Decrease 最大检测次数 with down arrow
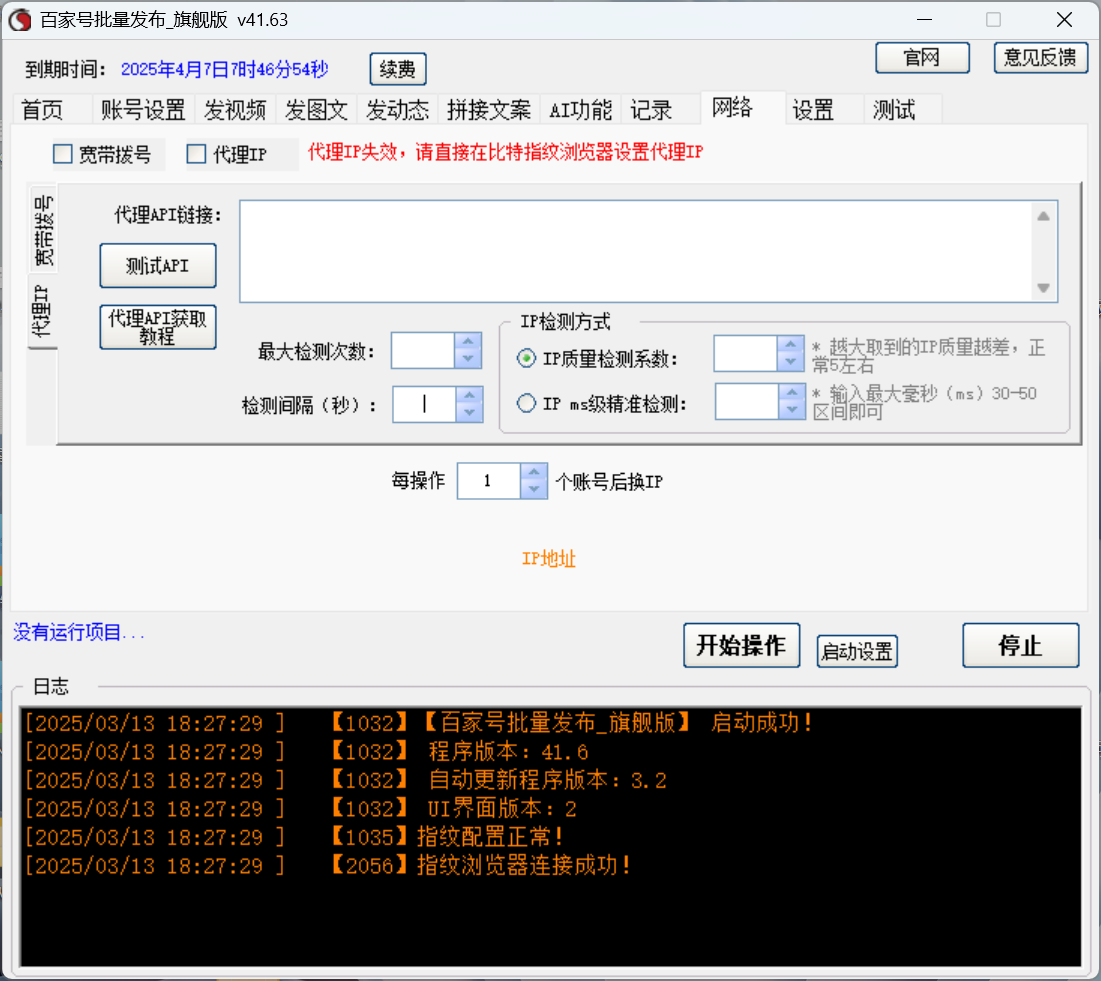Image resolution: width=1101 pixels, height=981 pixels. 468,359
